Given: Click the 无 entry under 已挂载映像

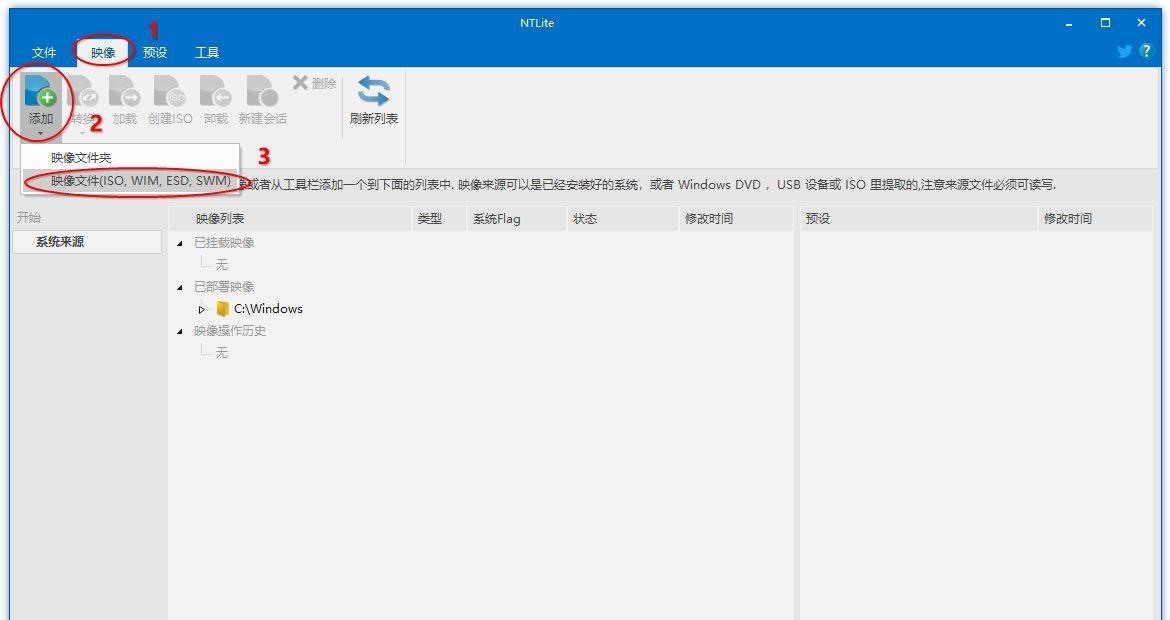Looking at the screenshot, I should click(x=222, y=265).
